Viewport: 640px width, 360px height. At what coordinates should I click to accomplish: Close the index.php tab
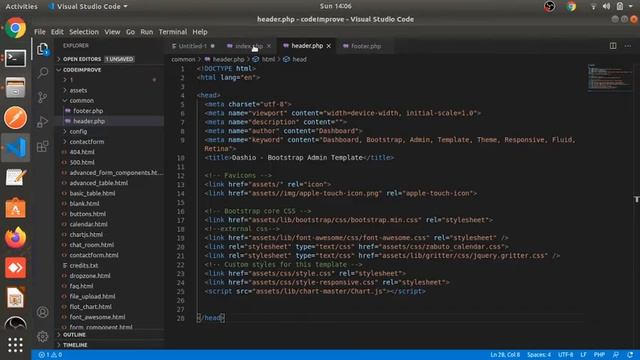(x=269, y=46)
